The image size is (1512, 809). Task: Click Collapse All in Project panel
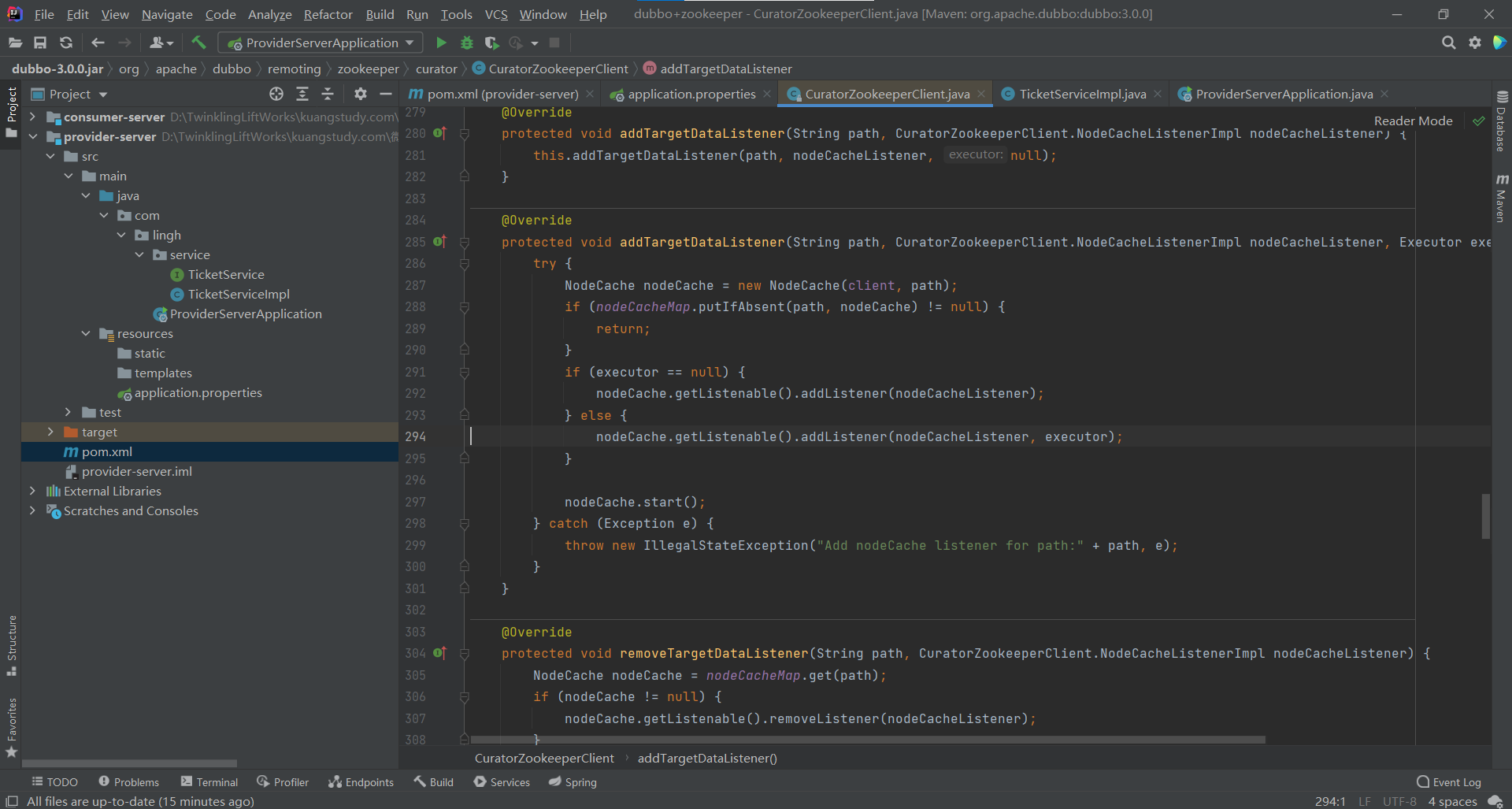pyautogui.click(x=328, y=94)
